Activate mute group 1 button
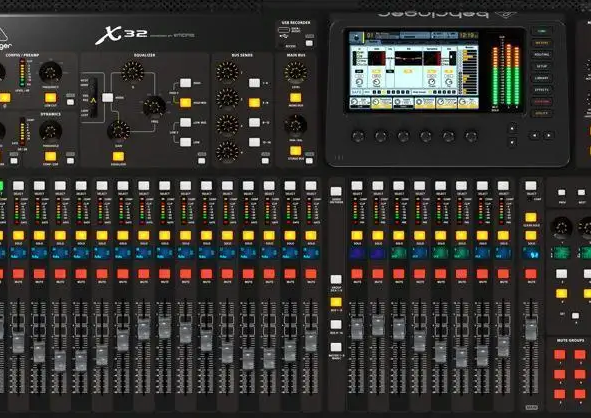 [x=560, y=355]
